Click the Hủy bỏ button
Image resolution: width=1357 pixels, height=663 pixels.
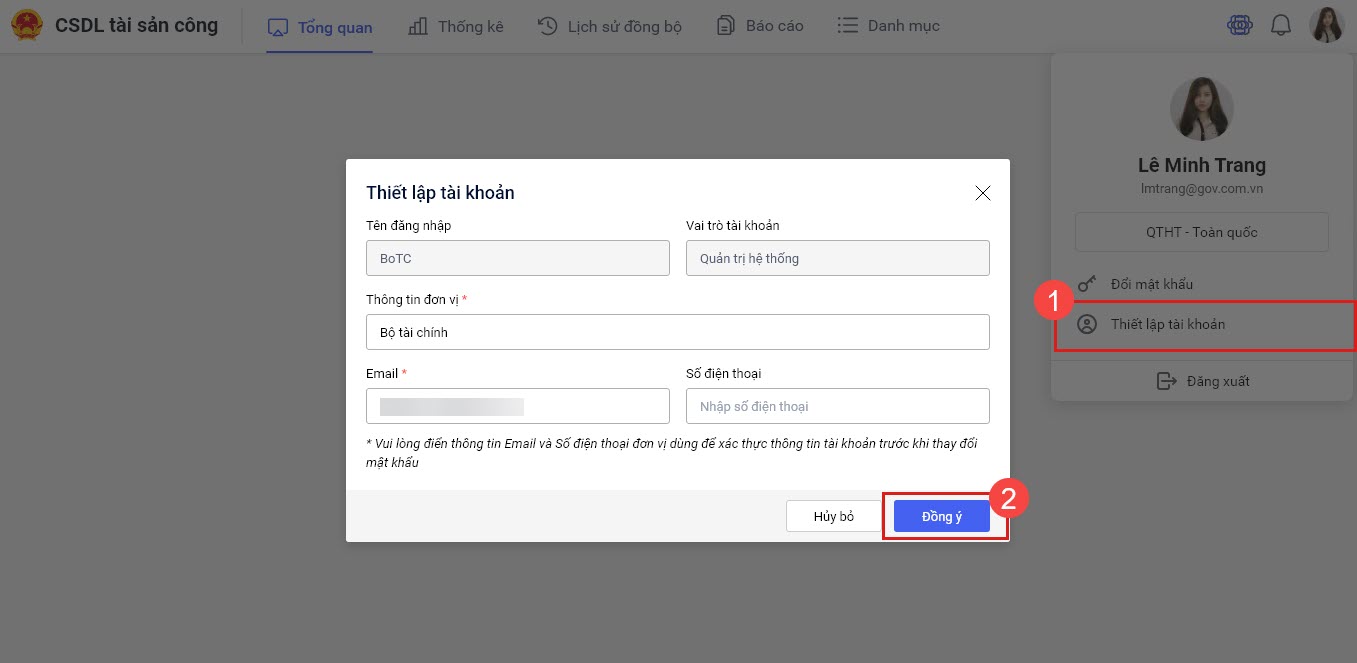coord(833,516)
